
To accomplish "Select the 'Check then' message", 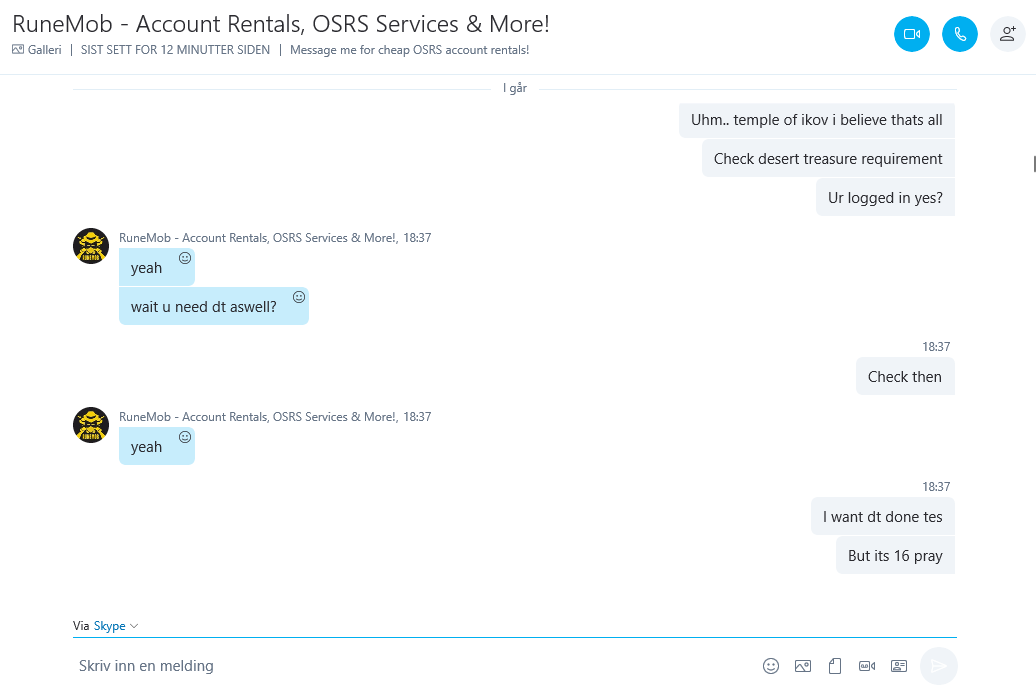I will (x=905, y=377).
